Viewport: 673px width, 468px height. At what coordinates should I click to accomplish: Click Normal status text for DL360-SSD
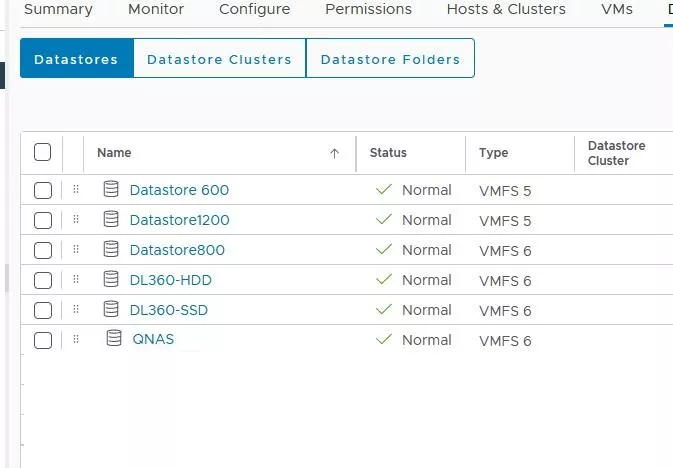tap(427, 310)
